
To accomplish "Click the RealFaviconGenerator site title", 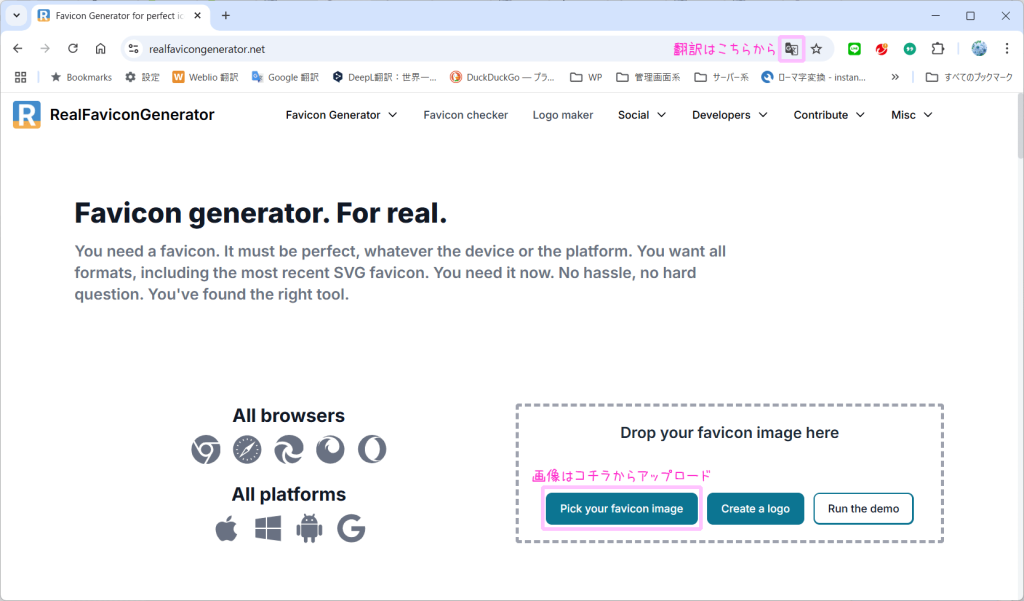I will 132,114.
